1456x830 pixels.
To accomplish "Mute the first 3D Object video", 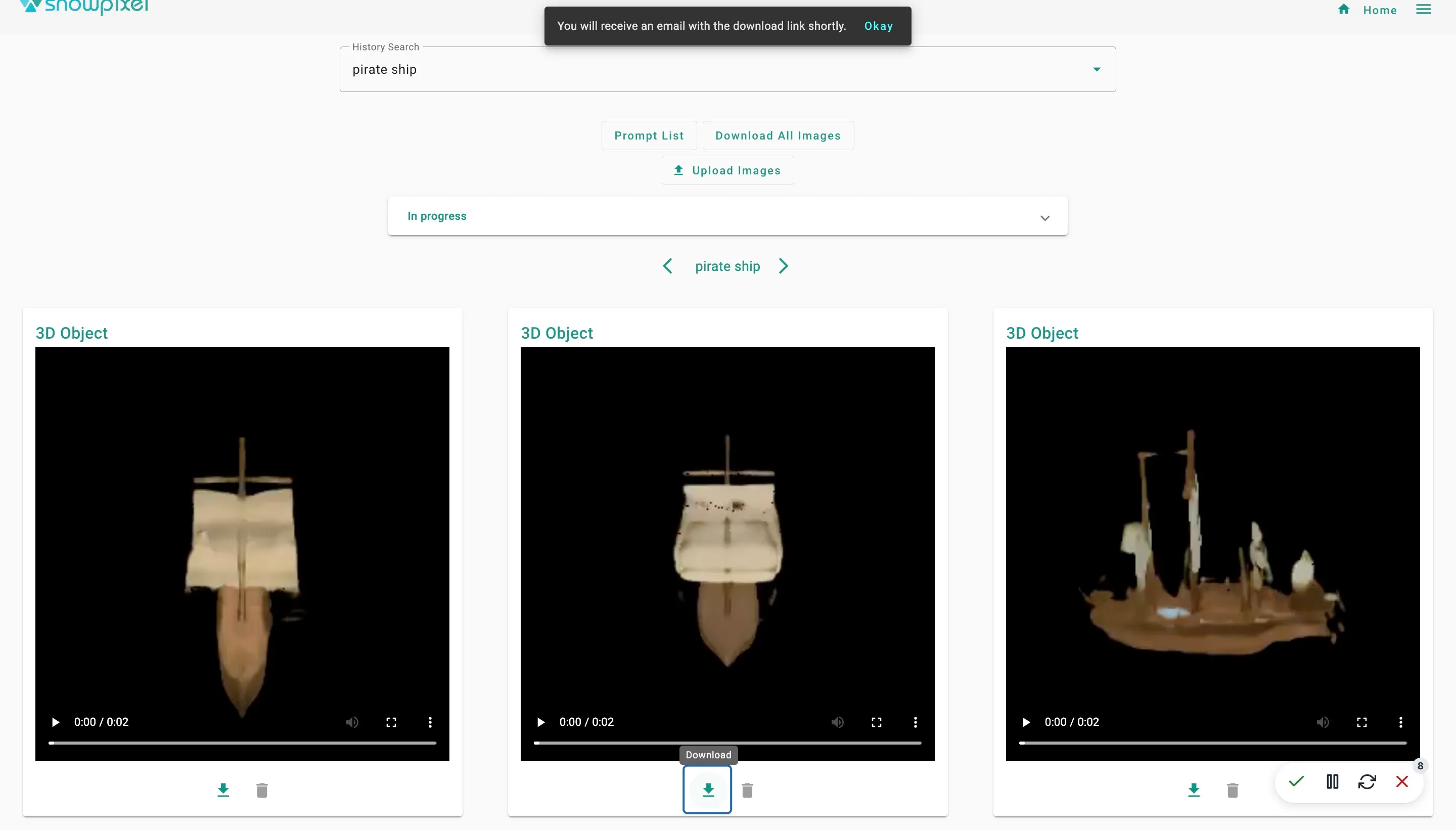I will coord(352,722).
